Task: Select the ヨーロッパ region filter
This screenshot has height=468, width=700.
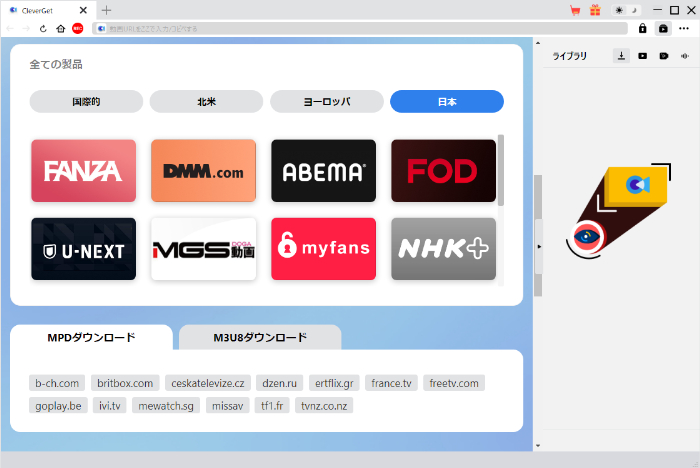Action: [327, 101]
